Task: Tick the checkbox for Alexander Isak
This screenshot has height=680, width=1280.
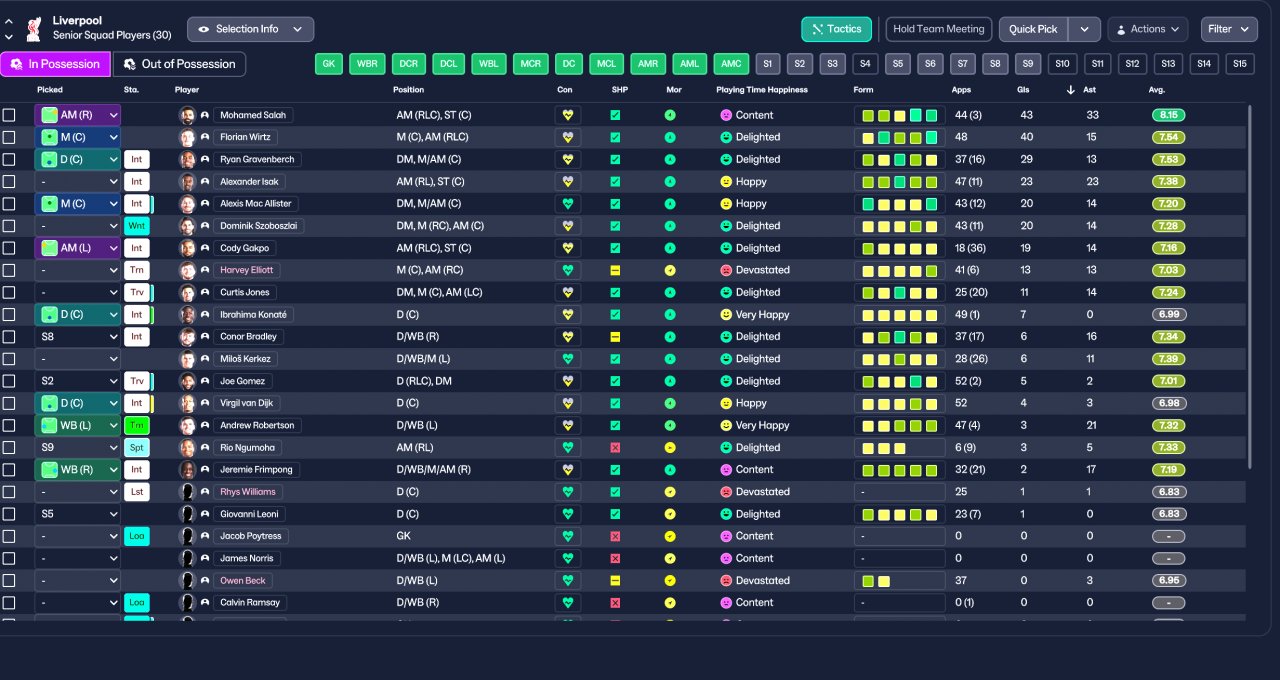Action: click(x=9, y=182)
